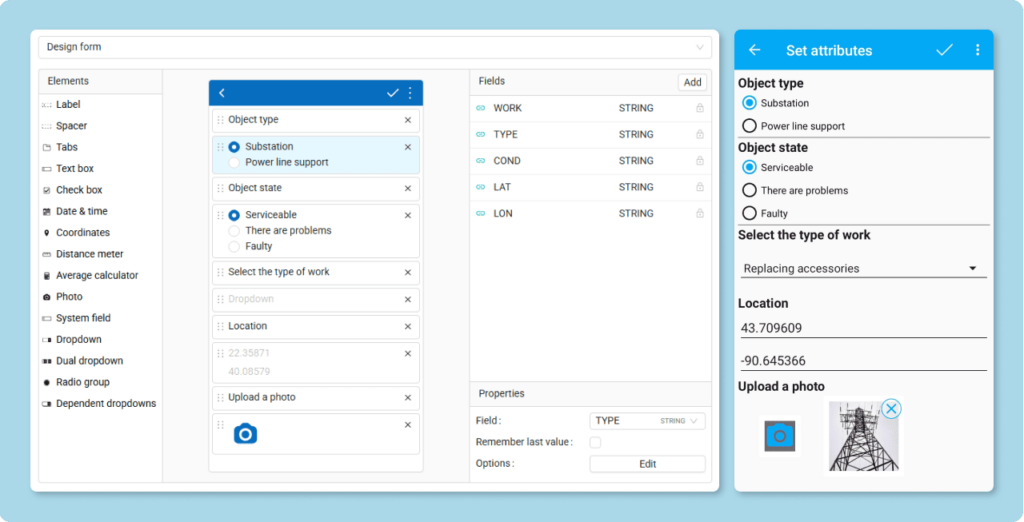The width and height of the screenshot is (1024, 522).
Task: Open the Field TYPE dropdown in Properties
Action: (x=647, y=421)
